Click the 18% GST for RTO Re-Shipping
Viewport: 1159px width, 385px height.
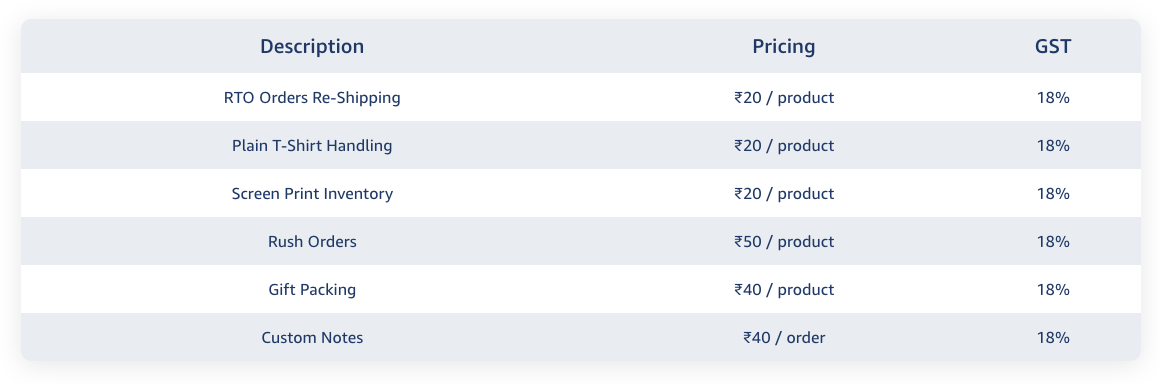tap(1053, 98)
